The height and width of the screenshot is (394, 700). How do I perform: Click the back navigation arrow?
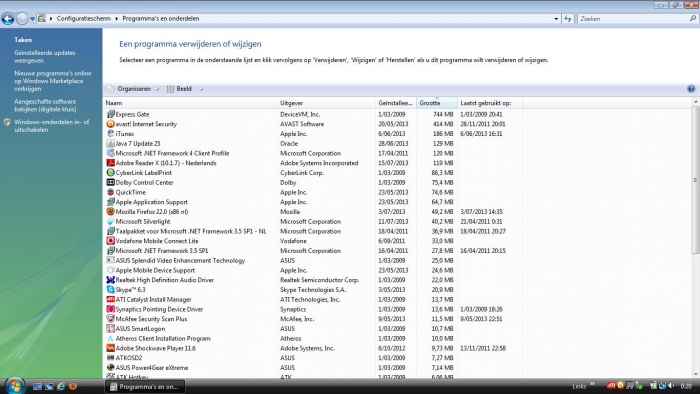(8, 19)
